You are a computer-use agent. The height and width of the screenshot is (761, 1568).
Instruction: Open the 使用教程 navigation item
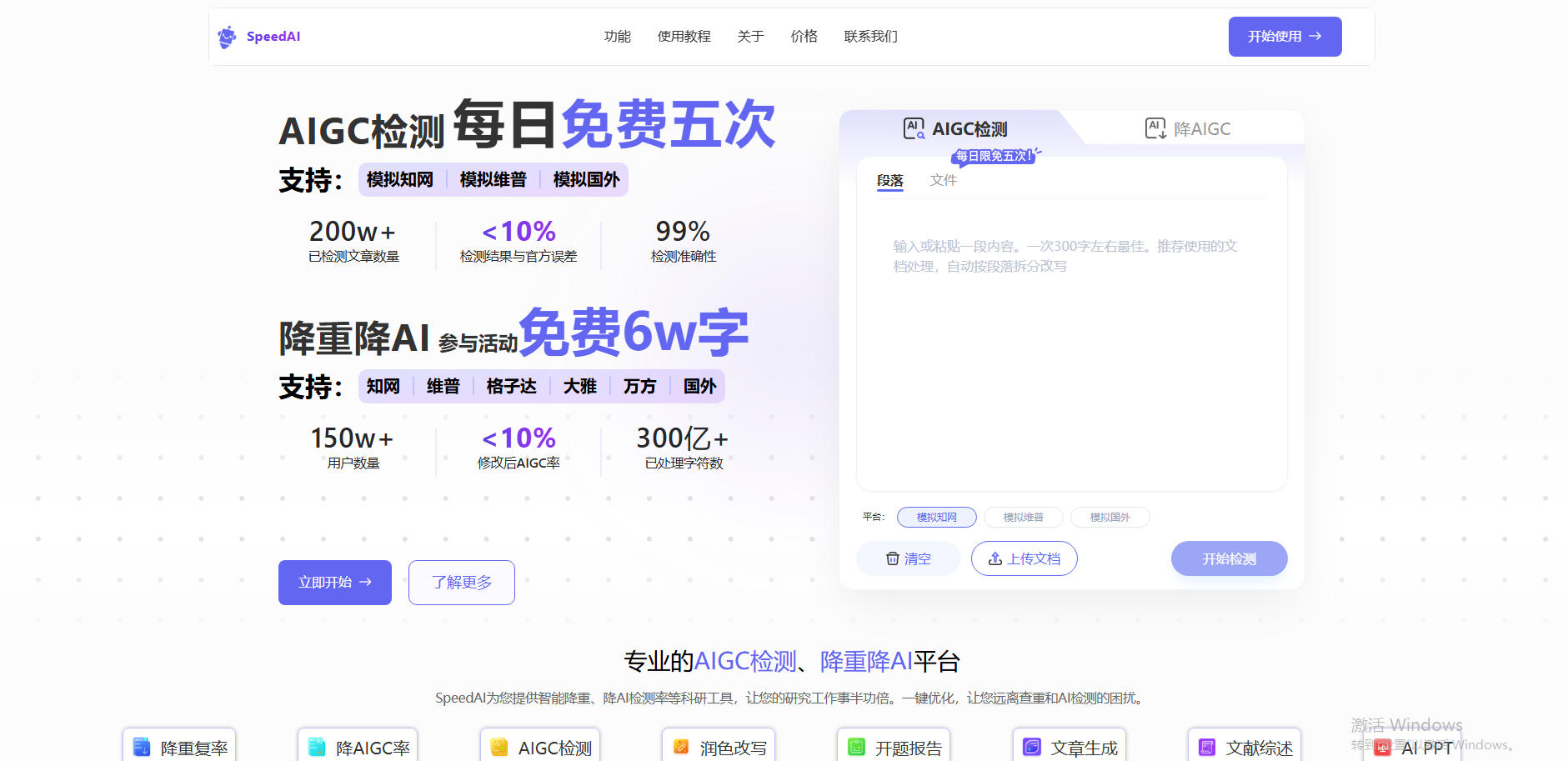[x=684, y=37]
